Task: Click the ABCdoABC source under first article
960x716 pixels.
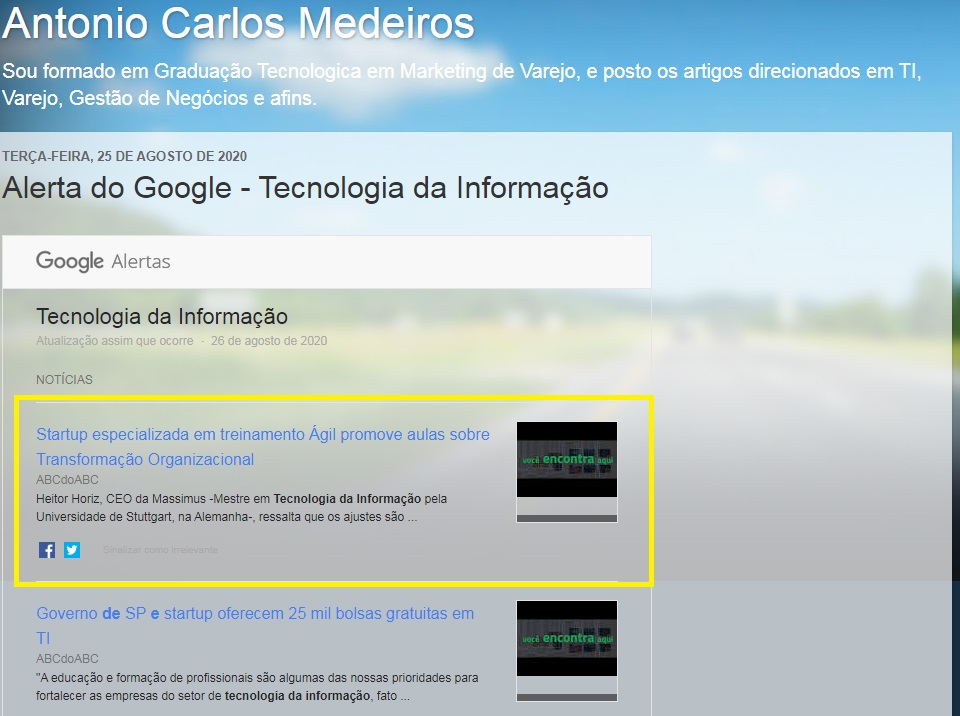Action: tap(67, 480)
